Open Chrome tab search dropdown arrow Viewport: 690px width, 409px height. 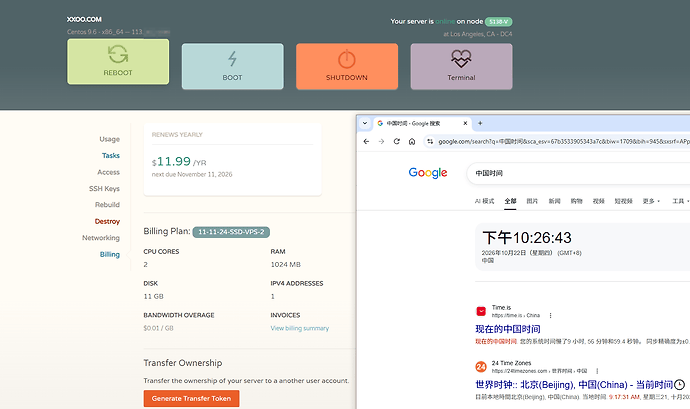pos(364,123)
